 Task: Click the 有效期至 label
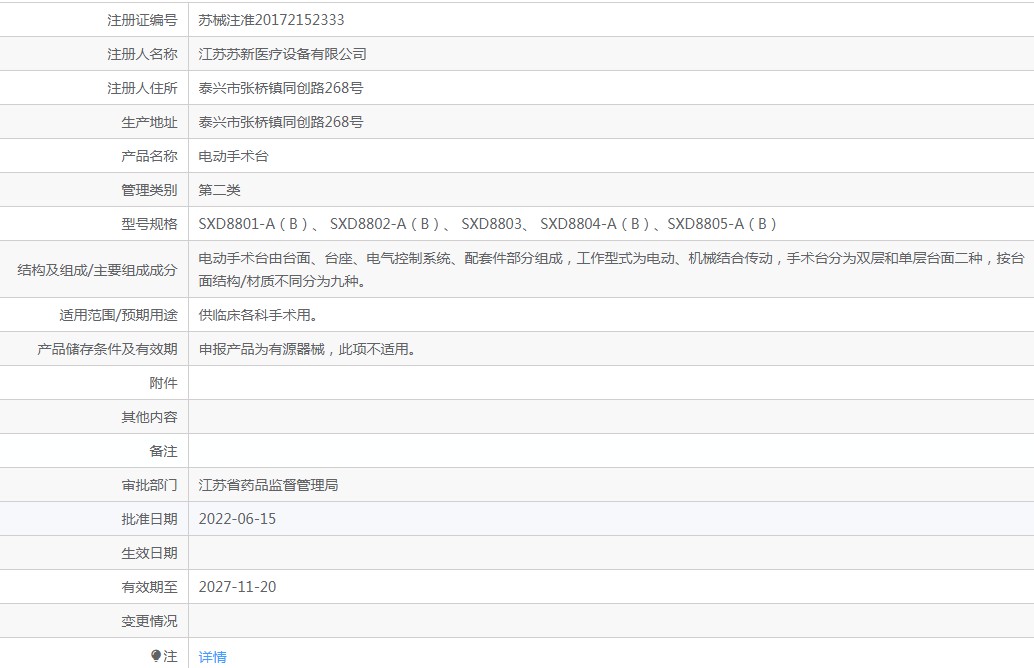(149, 587)
